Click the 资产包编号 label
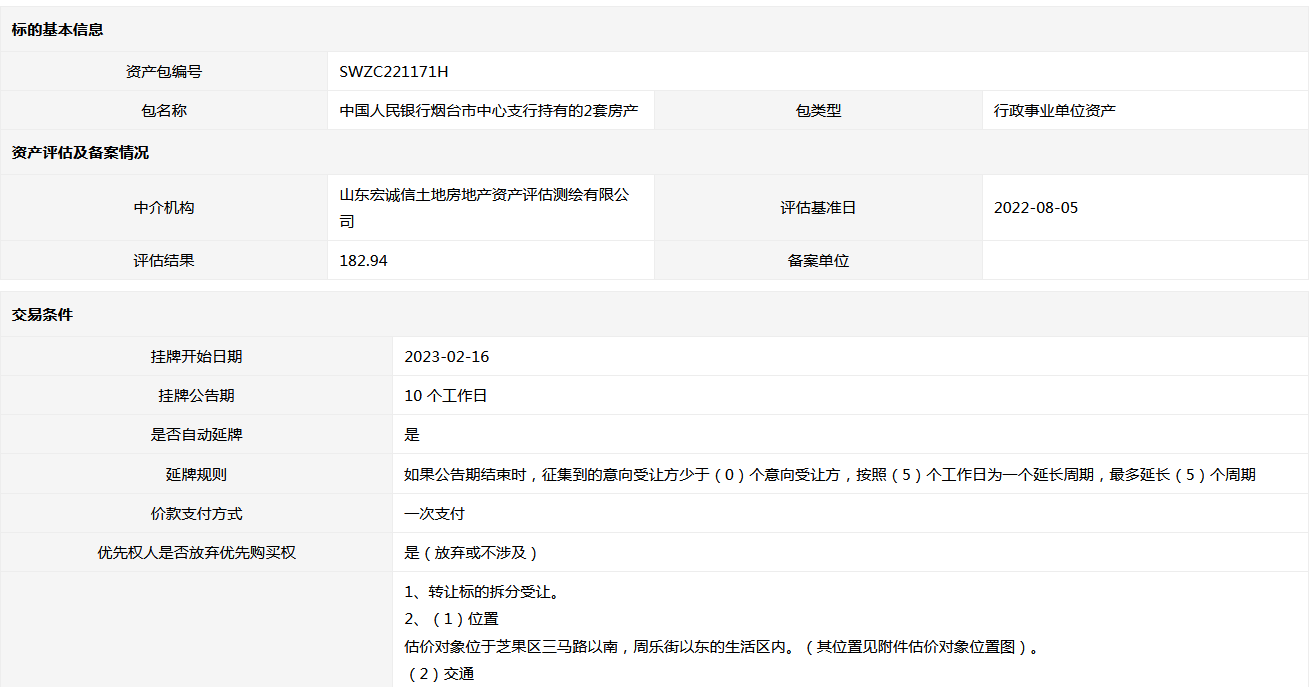The width and height of the screenshot is (1311, 687). click(164, 72)
